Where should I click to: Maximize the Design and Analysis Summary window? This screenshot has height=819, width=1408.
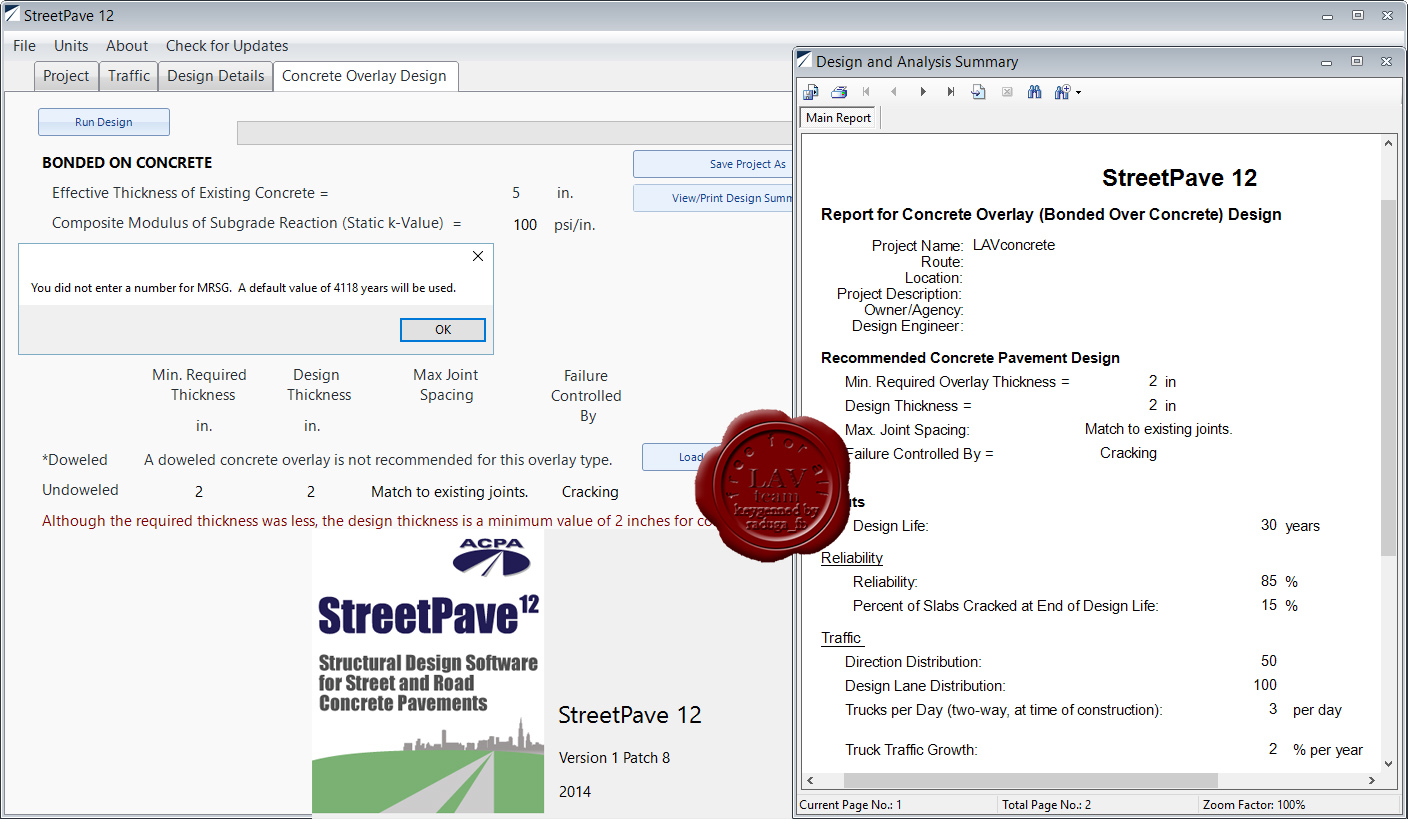(1357, 61)
